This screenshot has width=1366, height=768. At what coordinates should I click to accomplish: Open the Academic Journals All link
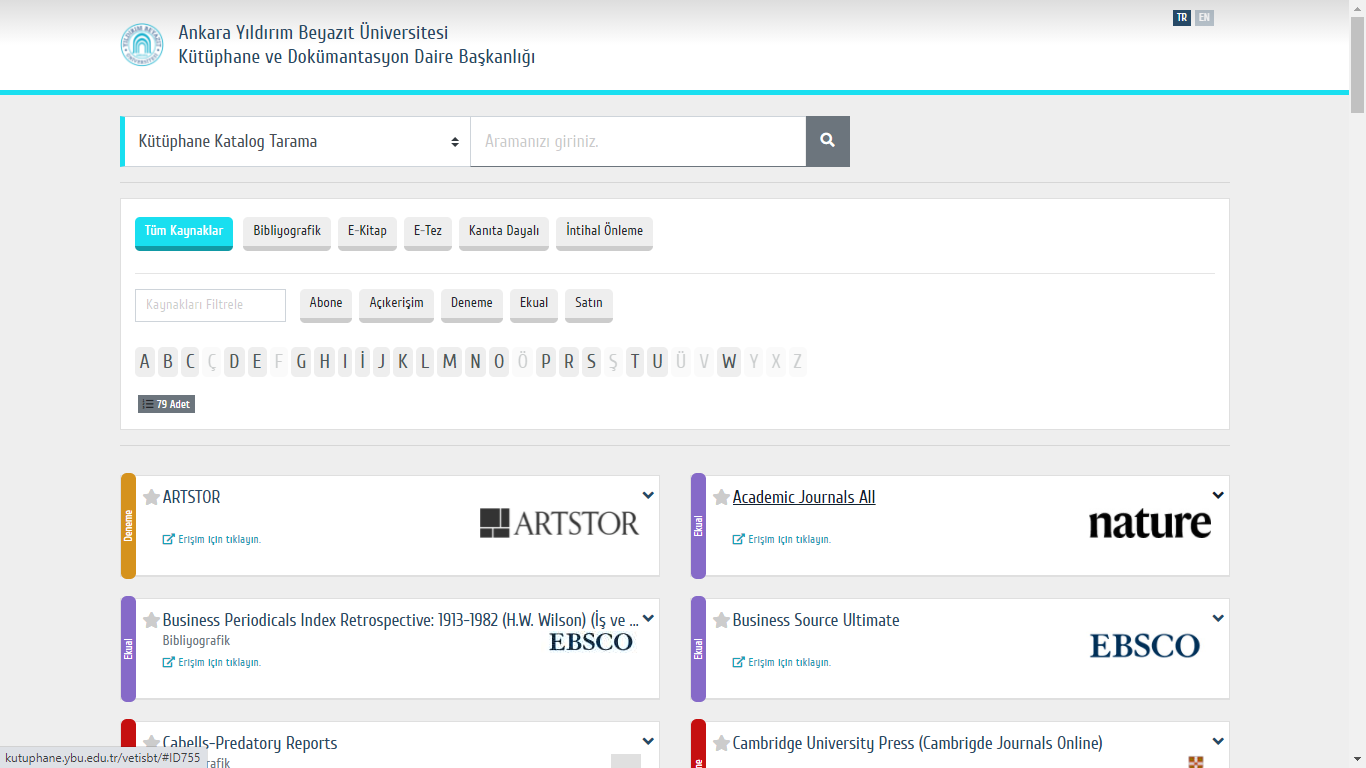coord(803,497)
